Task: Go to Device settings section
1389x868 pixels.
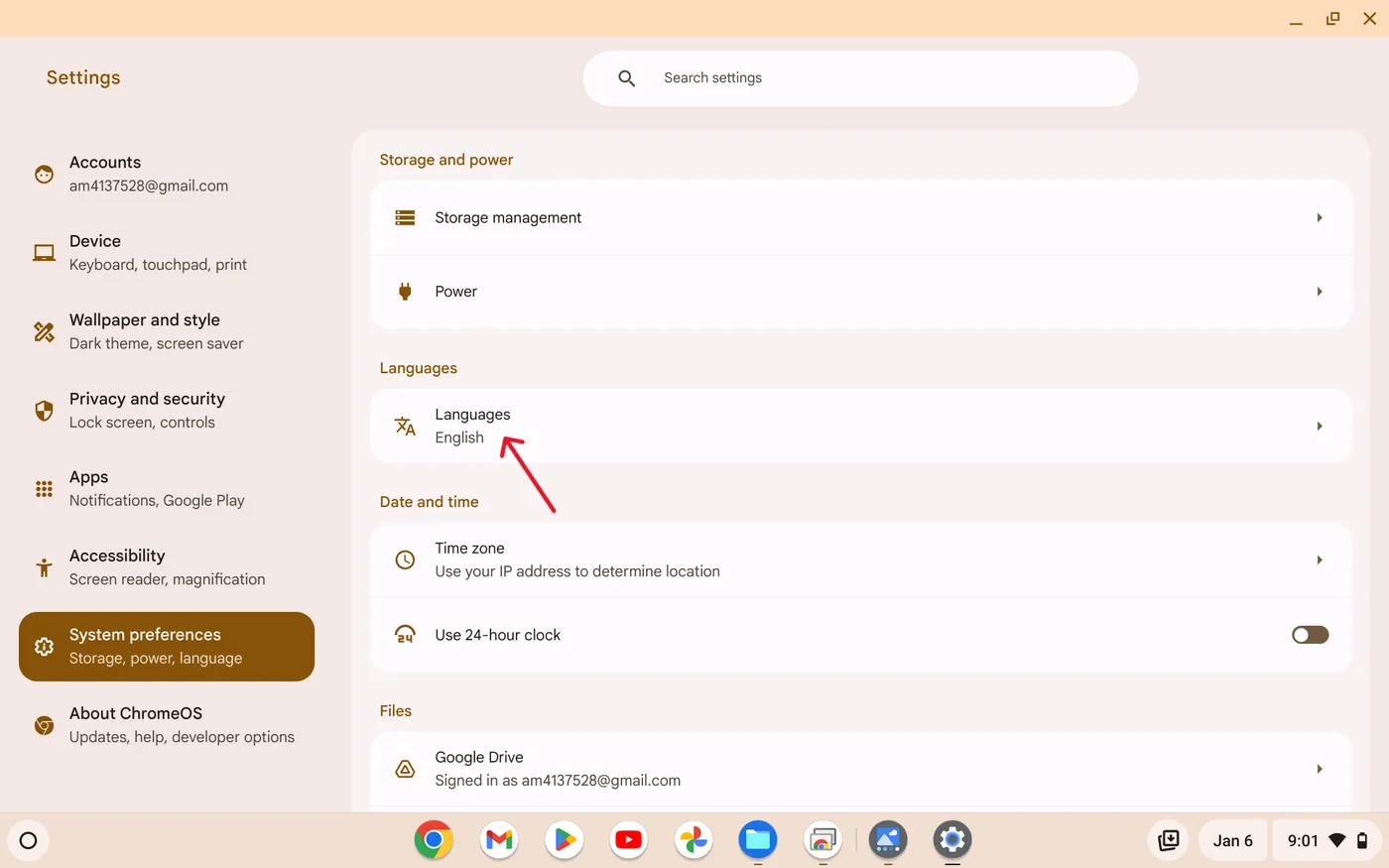Action: click(x=167, y=253)
